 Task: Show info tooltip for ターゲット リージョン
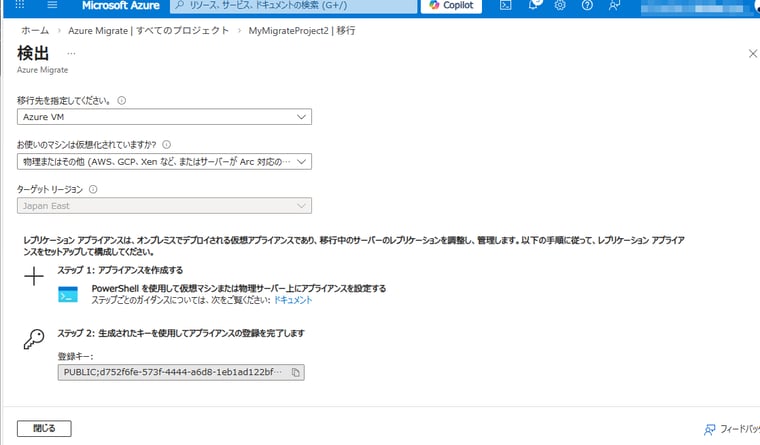click(x=93, y=189)
